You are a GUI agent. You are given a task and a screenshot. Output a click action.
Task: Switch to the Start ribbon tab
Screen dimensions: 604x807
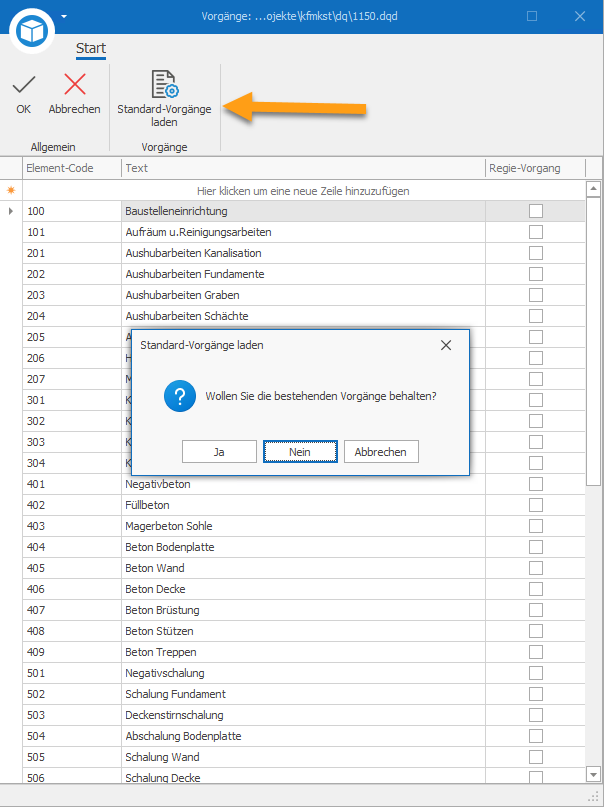click(91, 48)
